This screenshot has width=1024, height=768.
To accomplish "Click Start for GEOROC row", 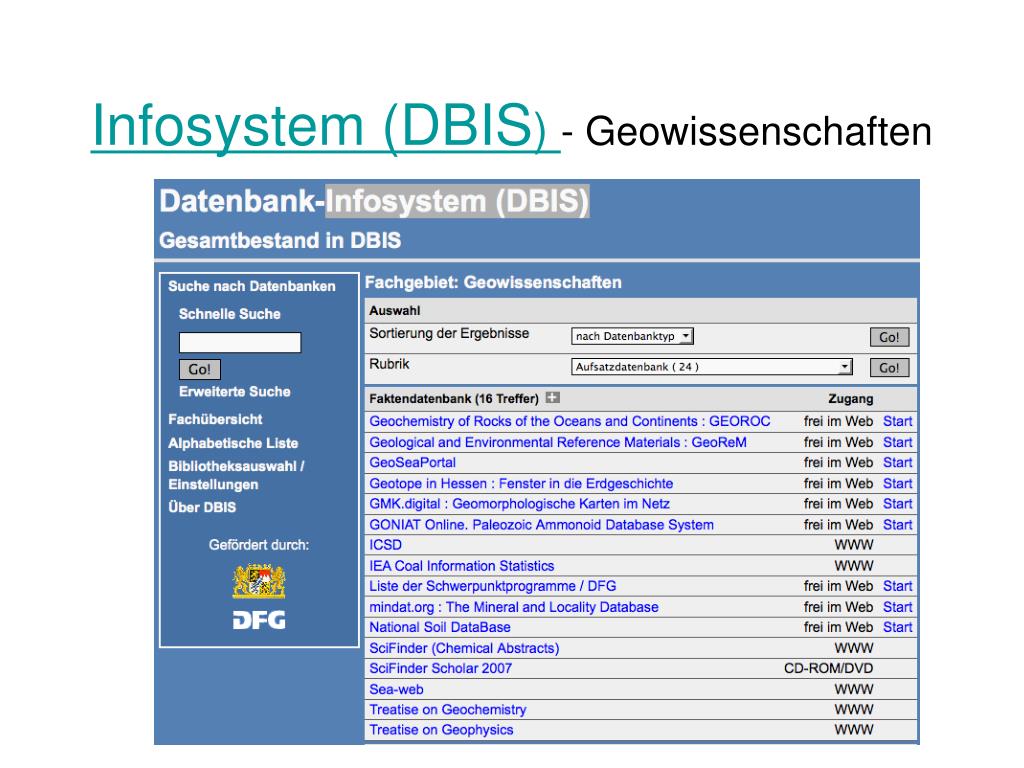I will click(x=897, y=421).
